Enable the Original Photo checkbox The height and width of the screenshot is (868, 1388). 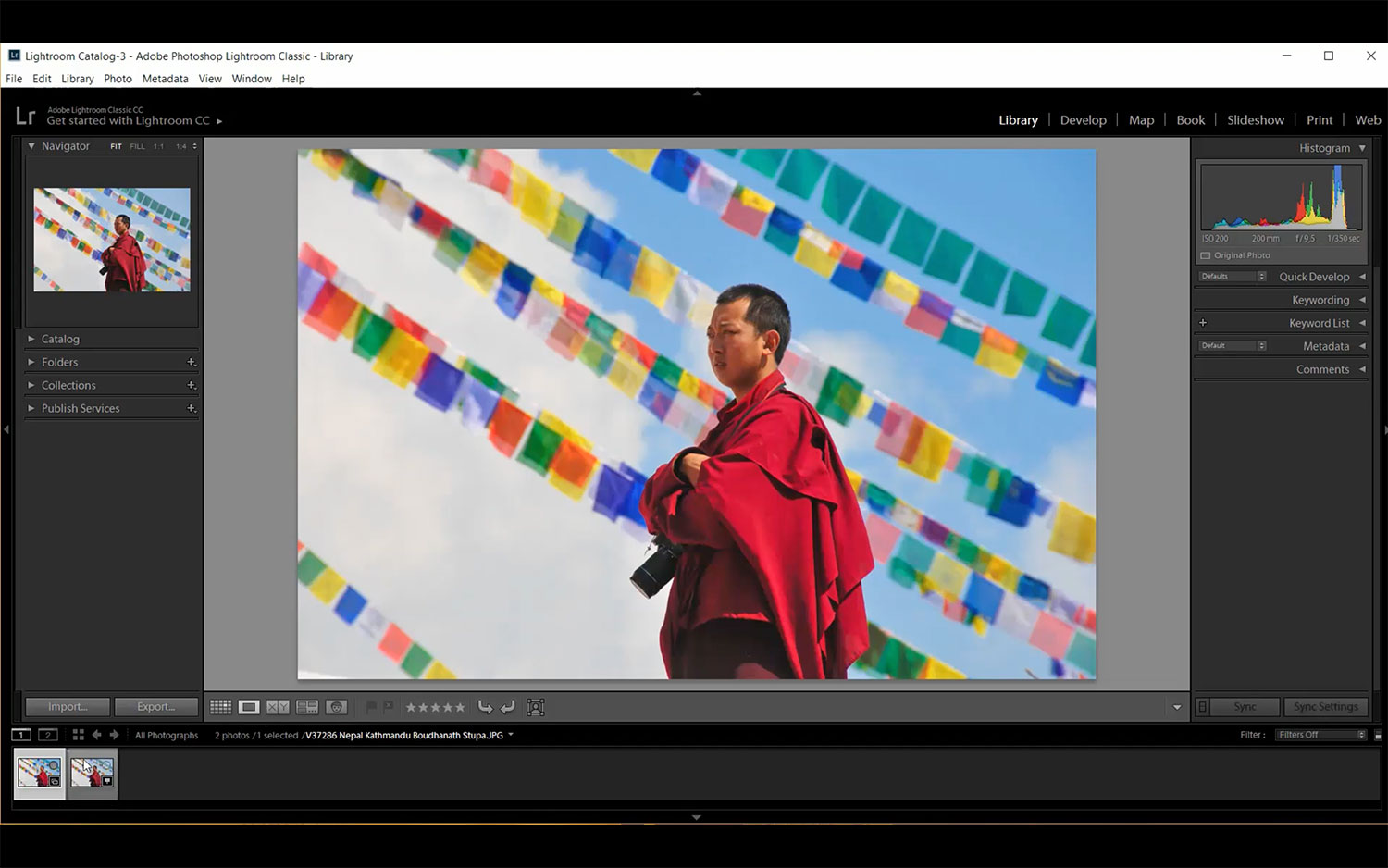pyautogui.click(x=1206, y=255)
